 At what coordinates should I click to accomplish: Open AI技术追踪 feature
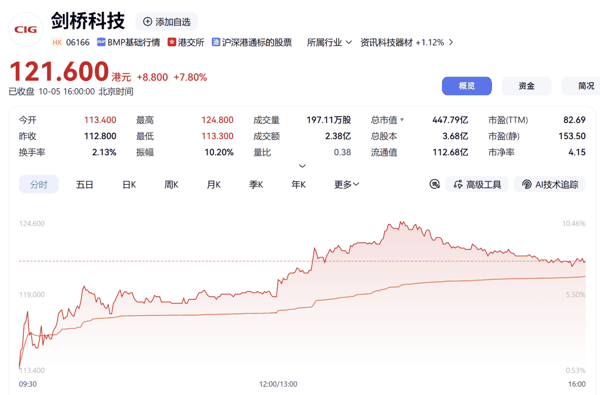click(x=549, y=184)
